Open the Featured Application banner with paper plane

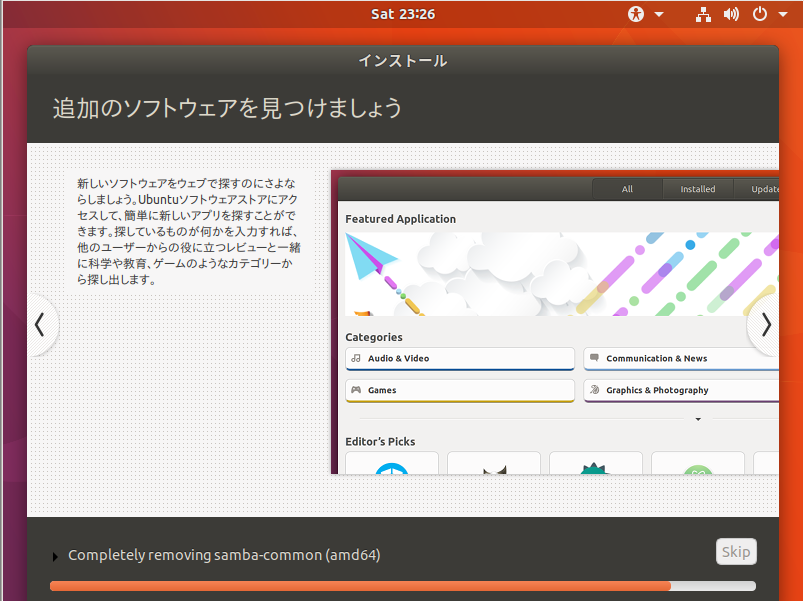(x=562, y=274)
